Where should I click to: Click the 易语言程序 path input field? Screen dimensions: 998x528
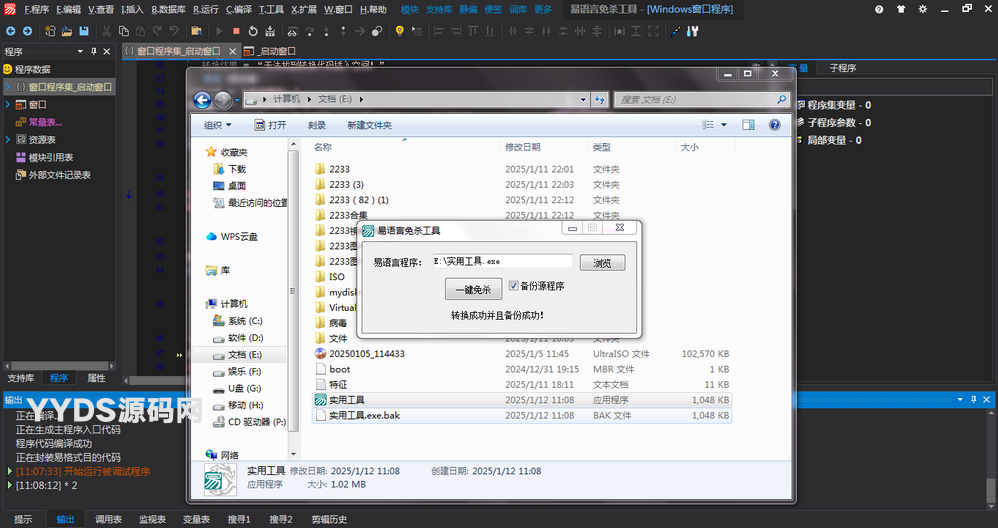(502, 261)
